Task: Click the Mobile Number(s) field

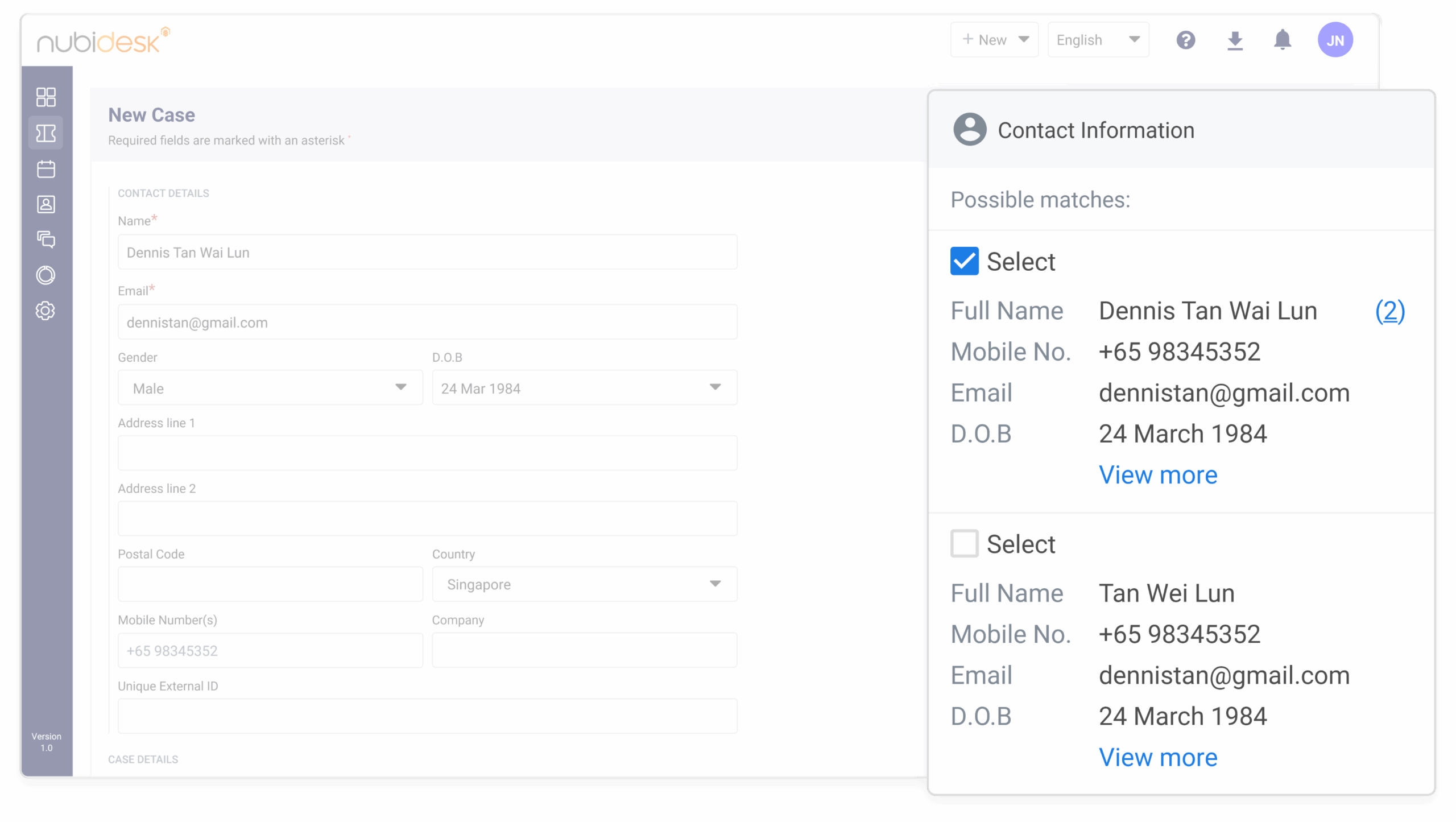Action: [x=270, y=650]
